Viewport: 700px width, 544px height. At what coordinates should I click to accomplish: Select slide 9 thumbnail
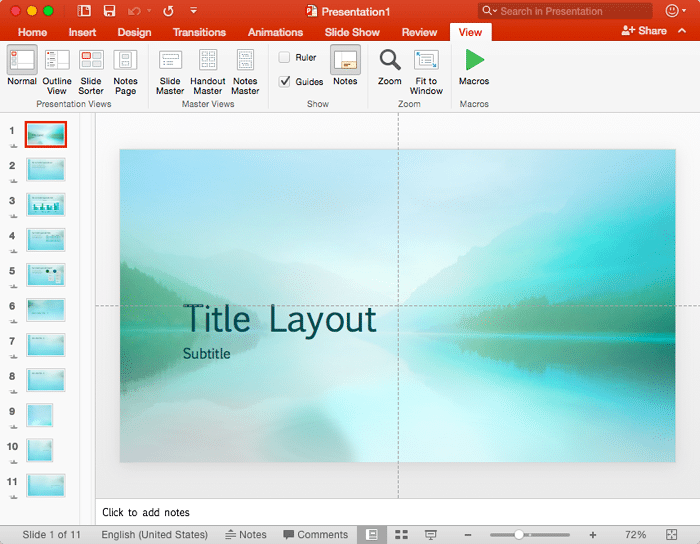[40, 415]
